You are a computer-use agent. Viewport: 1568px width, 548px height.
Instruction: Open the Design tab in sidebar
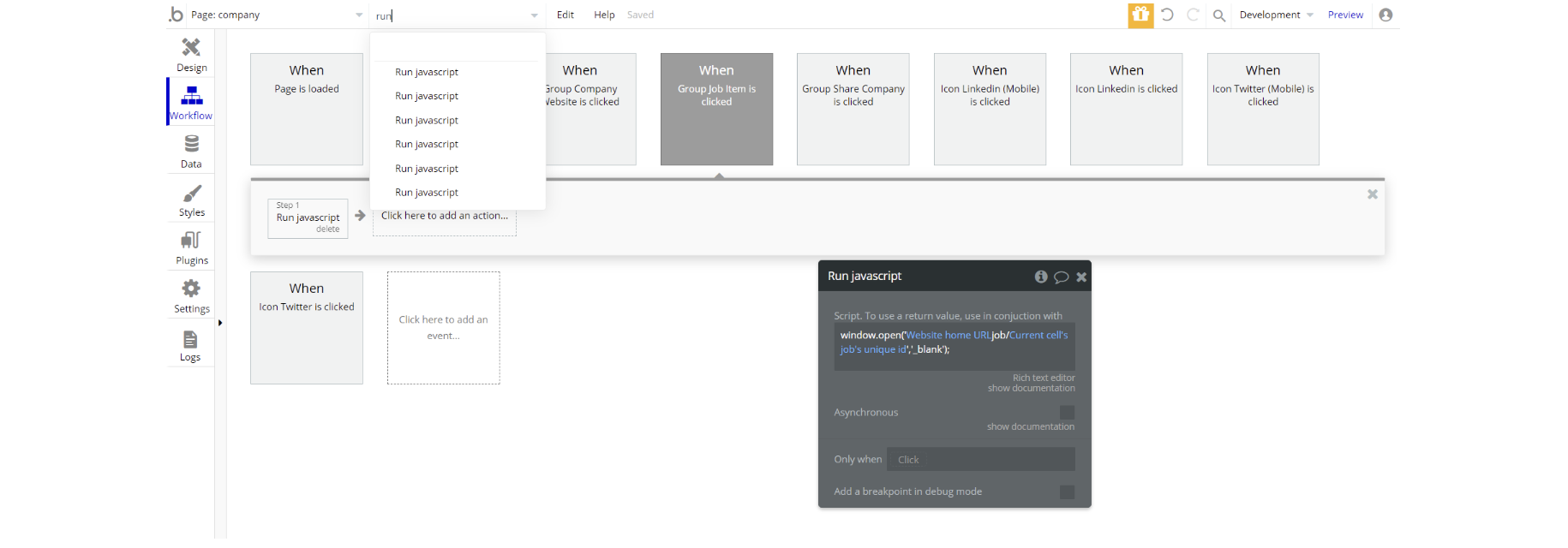pos(191,54)
